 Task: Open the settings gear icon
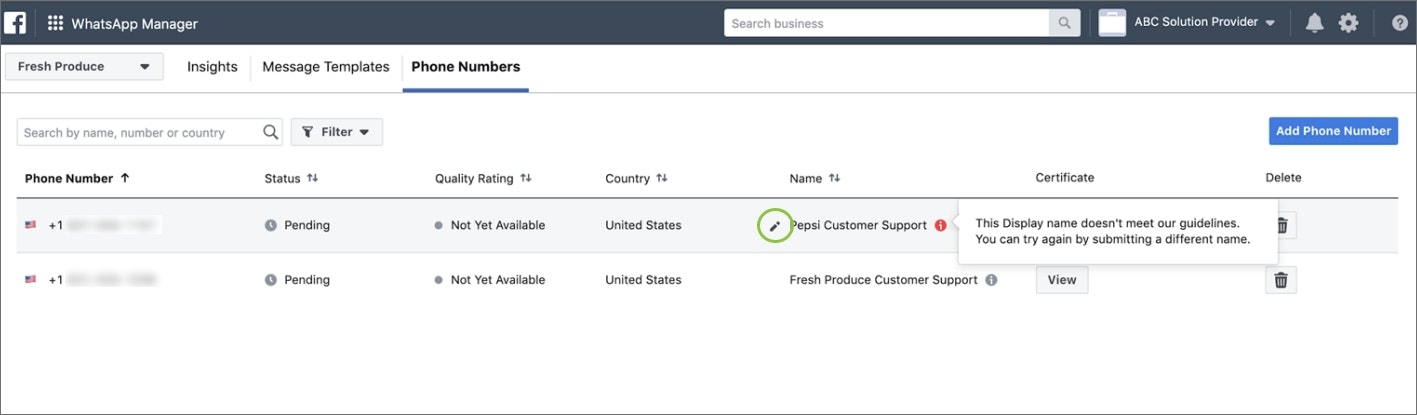tap(1349, 23)
